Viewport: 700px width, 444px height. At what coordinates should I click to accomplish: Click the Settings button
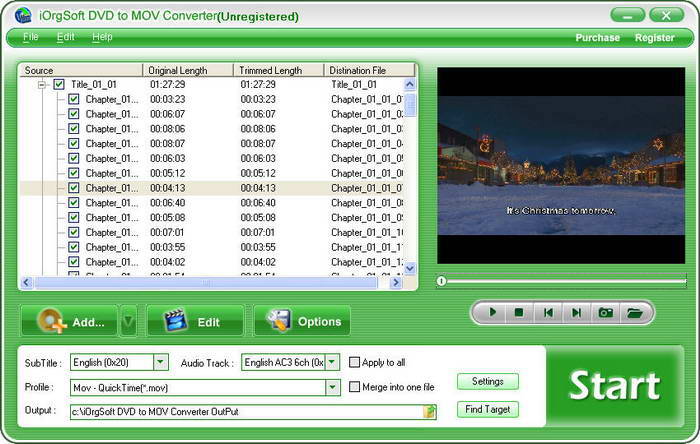coord(488,382)
